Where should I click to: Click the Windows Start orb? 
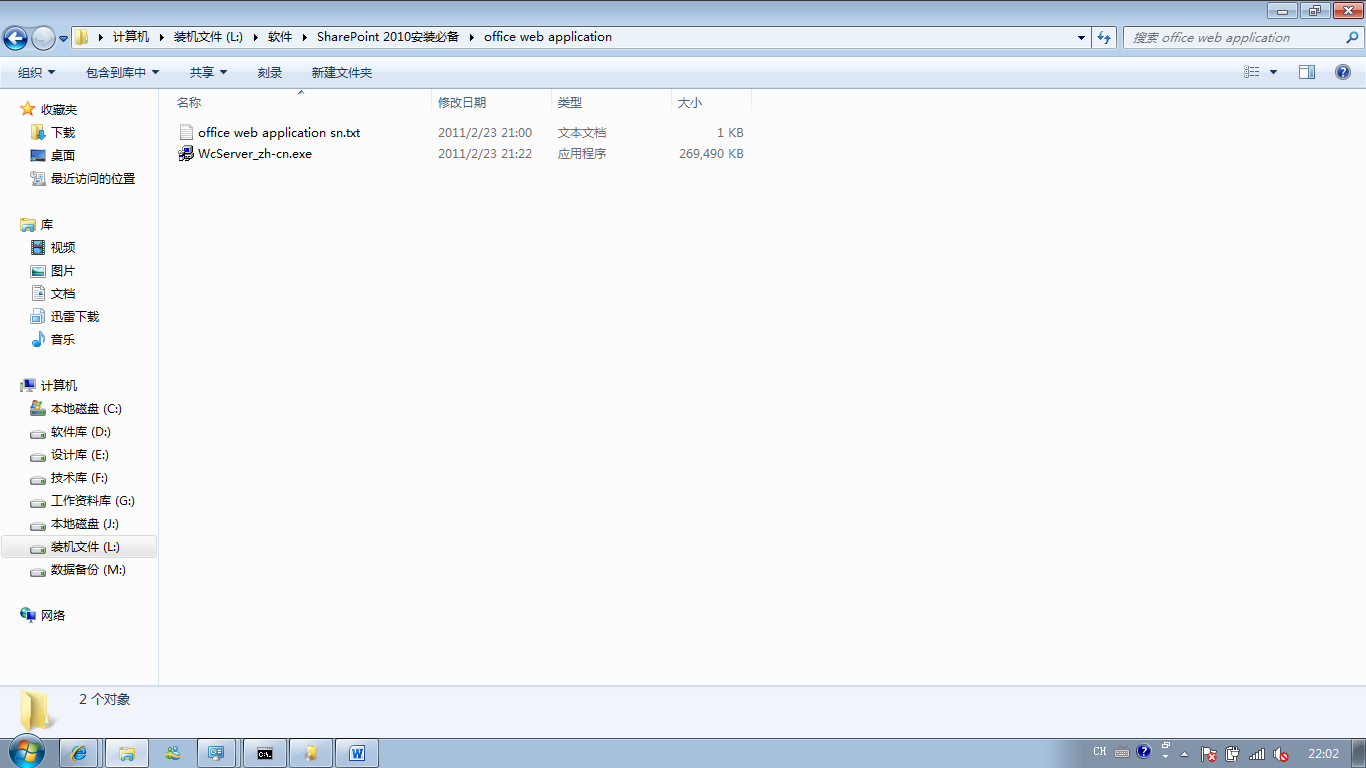pos(27,752)
